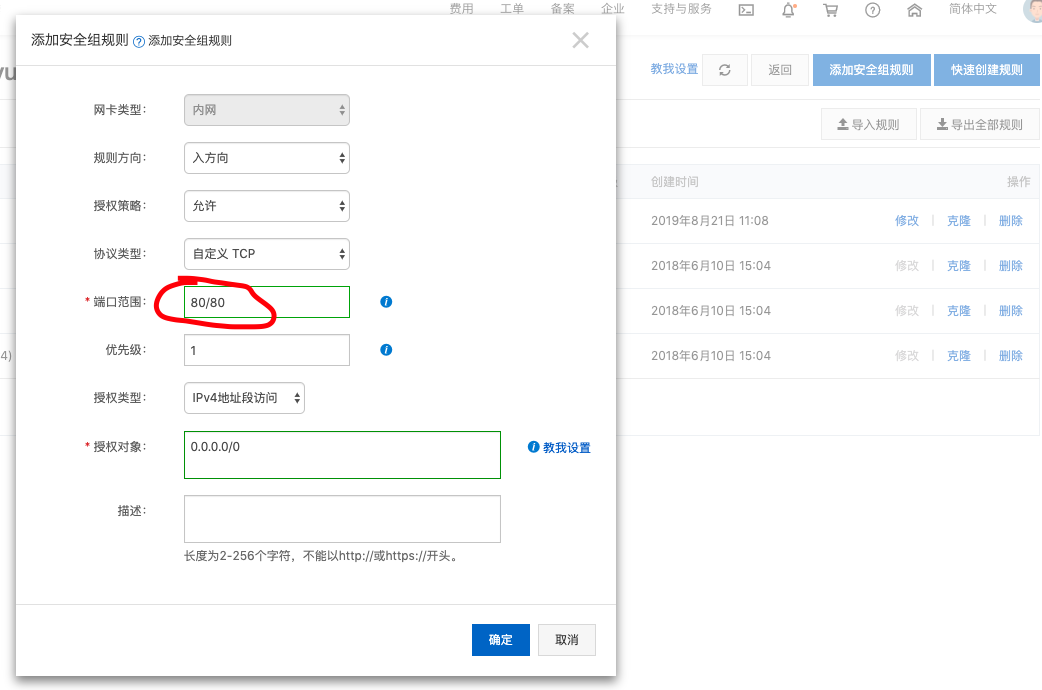Screen dimensions: 1042x690
Task: Click the 确定 button
Action: [x=500, y=640]
